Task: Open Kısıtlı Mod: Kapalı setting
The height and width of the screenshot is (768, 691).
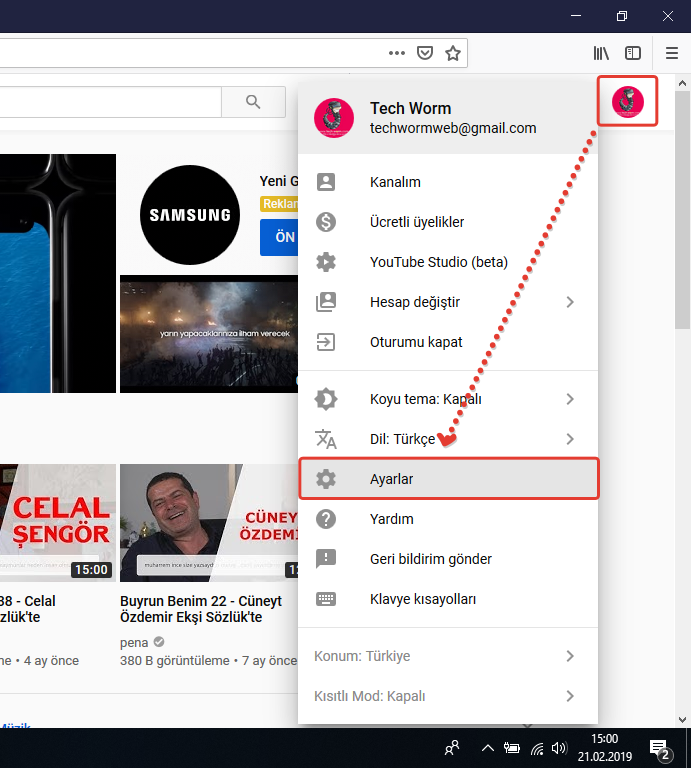Action: [448, 696]
